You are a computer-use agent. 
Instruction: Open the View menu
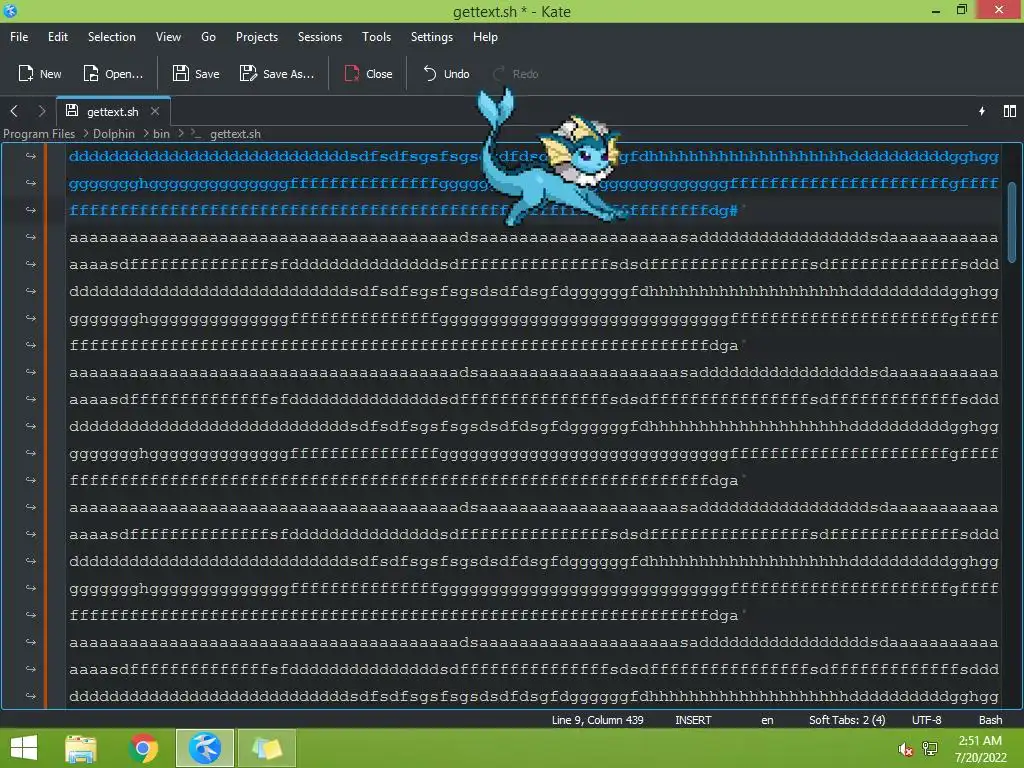[x=168, y=37]
